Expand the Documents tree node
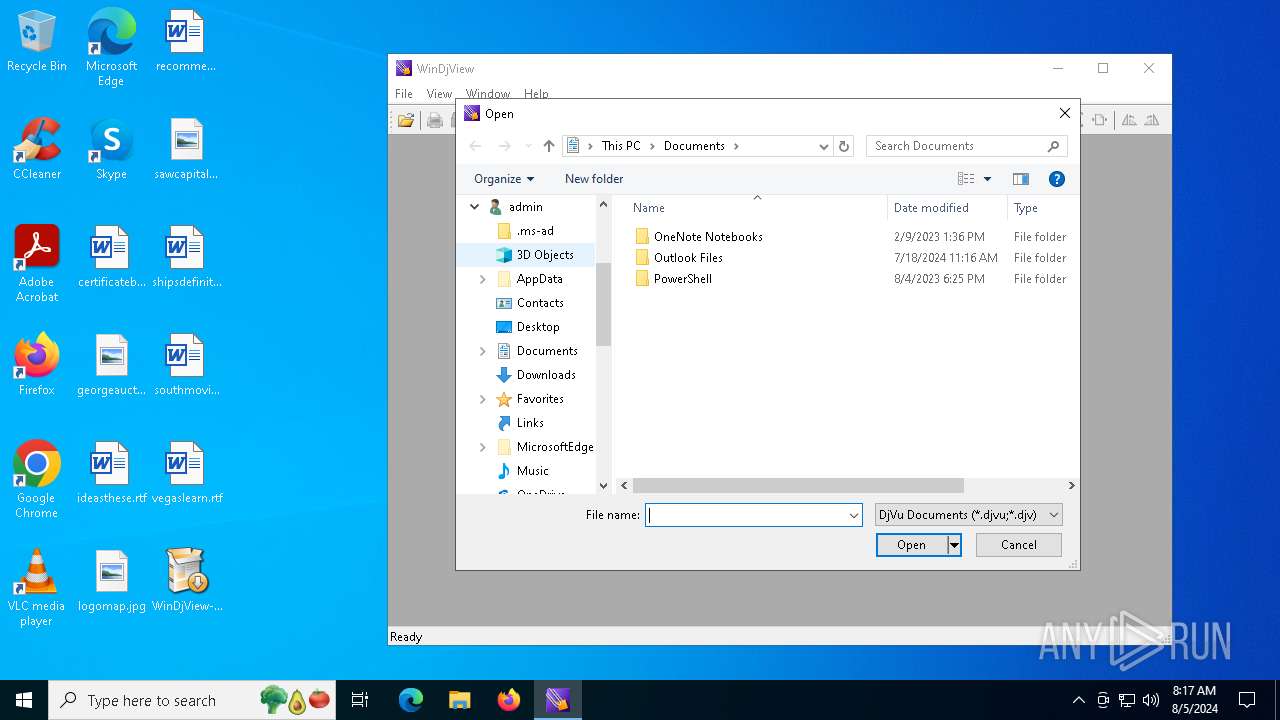Viewport: 1280px width, 720px height. click(x=483, y=351)
